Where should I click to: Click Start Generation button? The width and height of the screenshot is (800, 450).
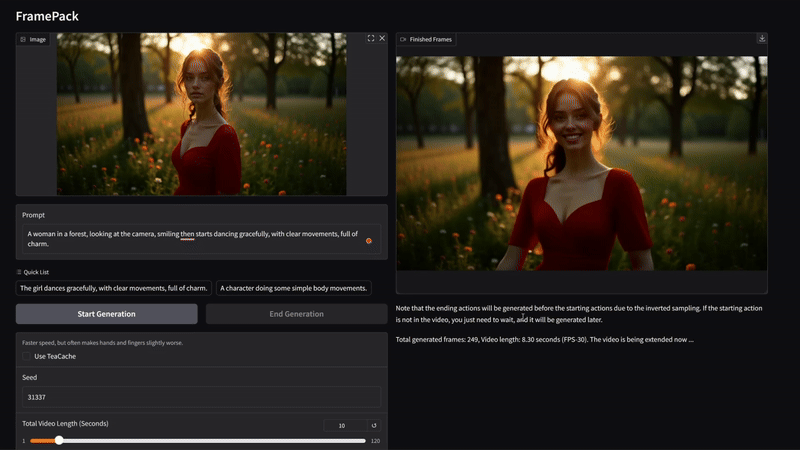(107, 314)
